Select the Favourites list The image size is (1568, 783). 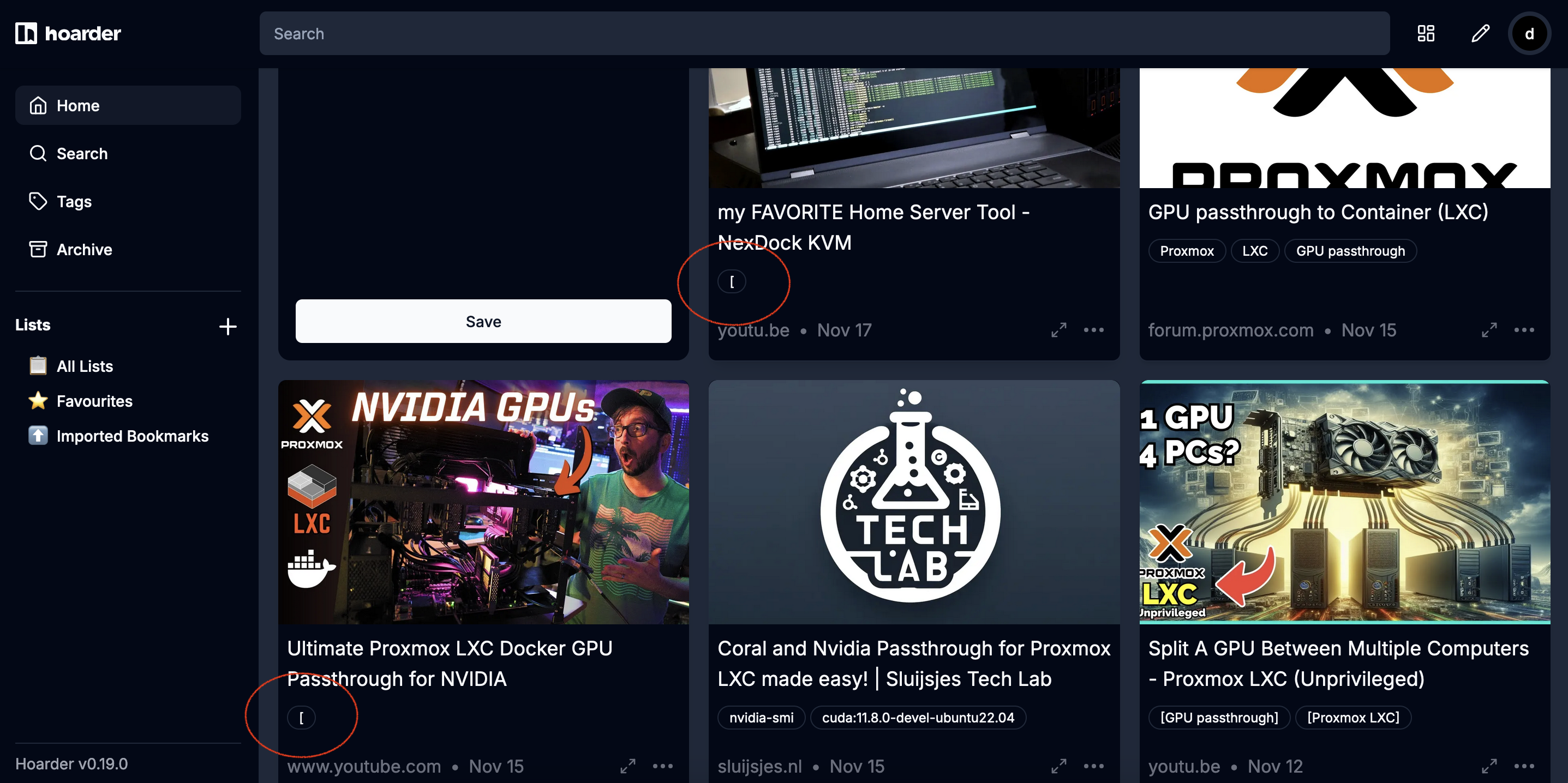click(x=94, y=401)
